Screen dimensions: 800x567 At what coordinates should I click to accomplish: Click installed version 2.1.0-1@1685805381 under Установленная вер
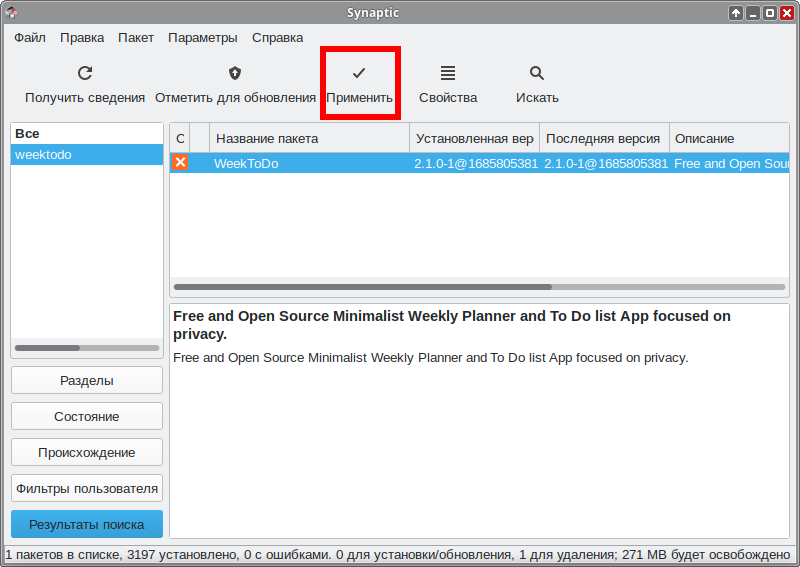point(476,163)
